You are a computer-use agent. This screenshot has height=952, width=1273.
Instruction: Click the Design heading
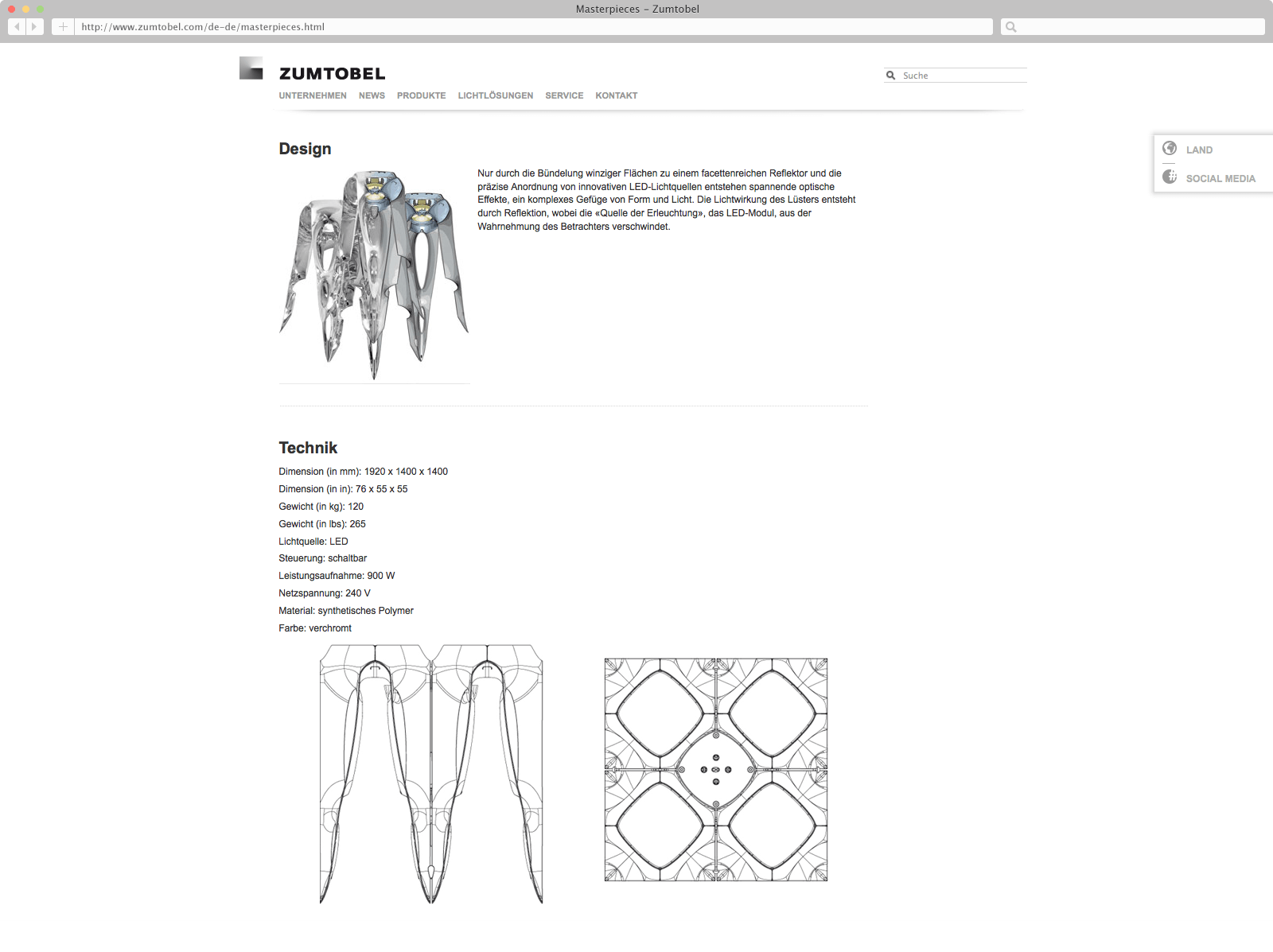pos(305,149)
